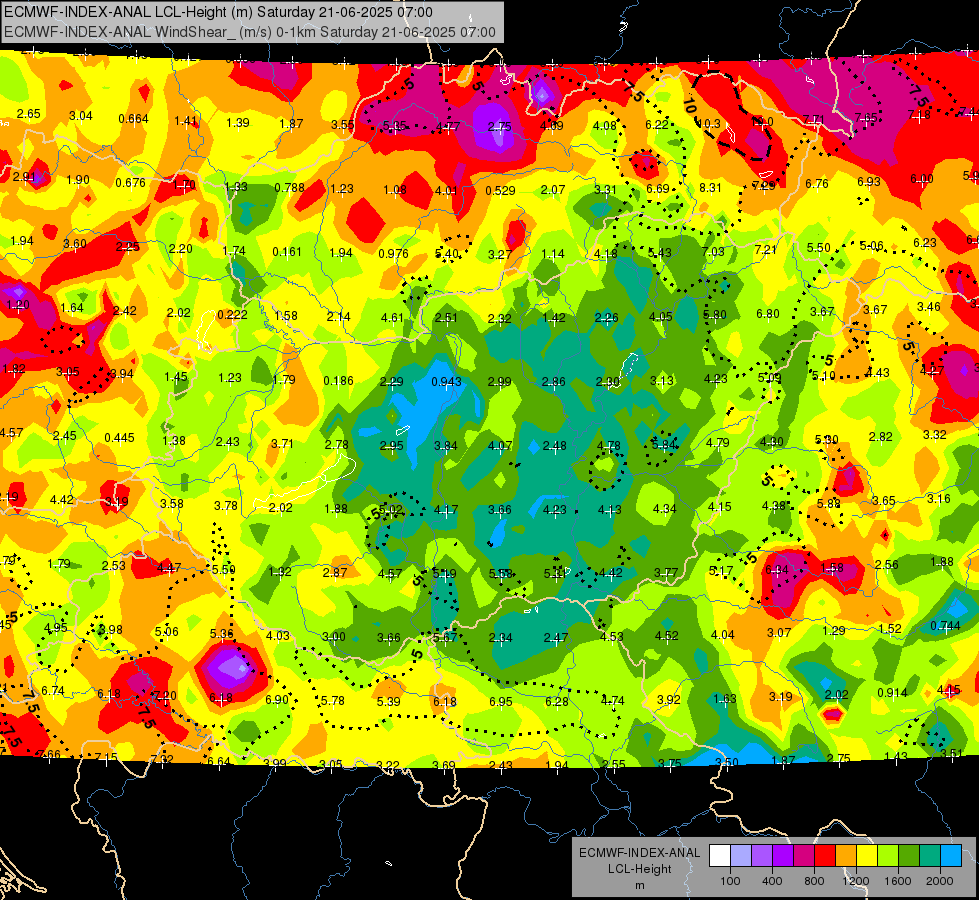The image size is (979, 900).
Task: Click the dark green legend swatch
Action: [909, 855]
